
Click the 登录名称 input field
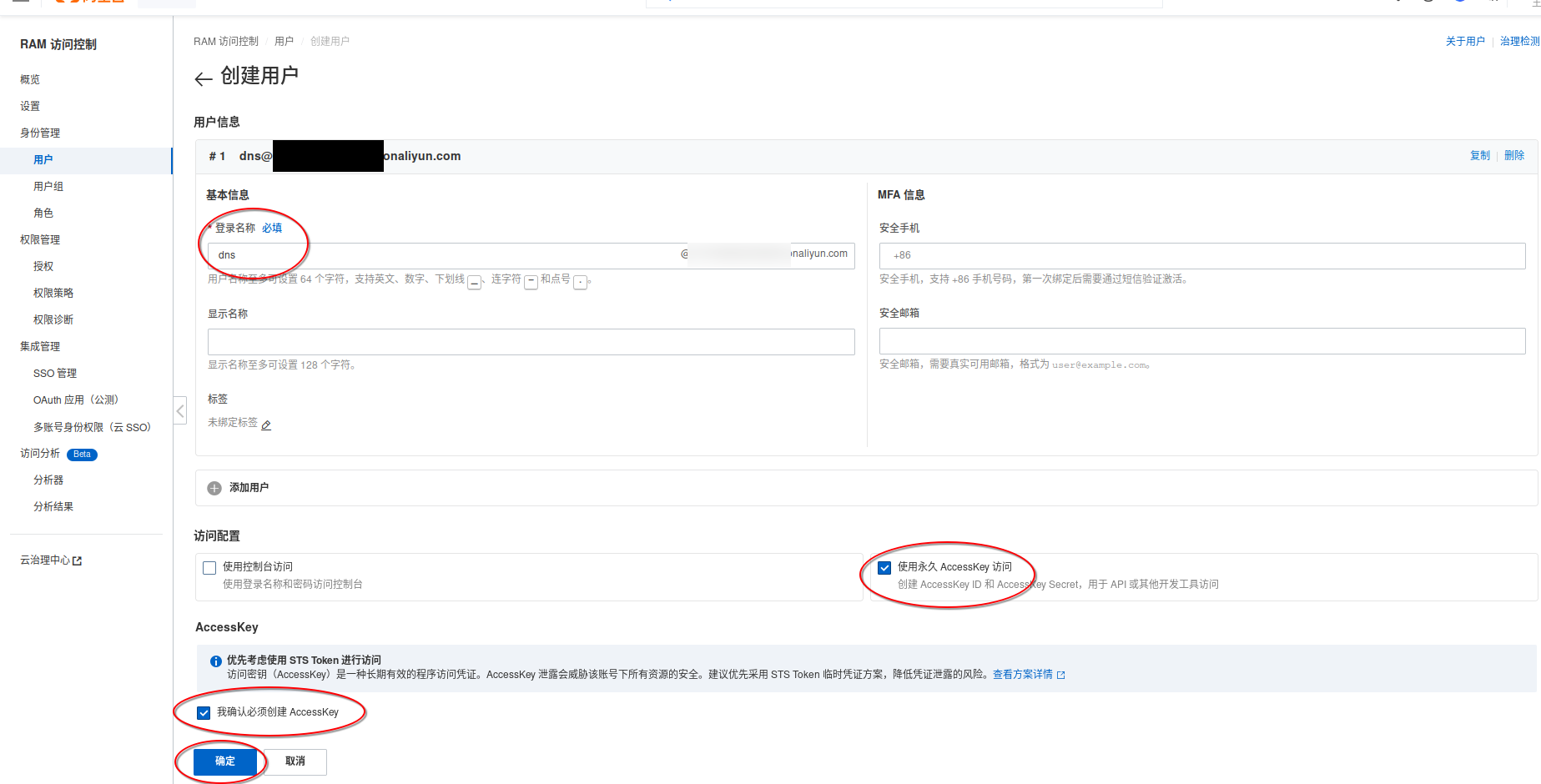click(442, 255)
